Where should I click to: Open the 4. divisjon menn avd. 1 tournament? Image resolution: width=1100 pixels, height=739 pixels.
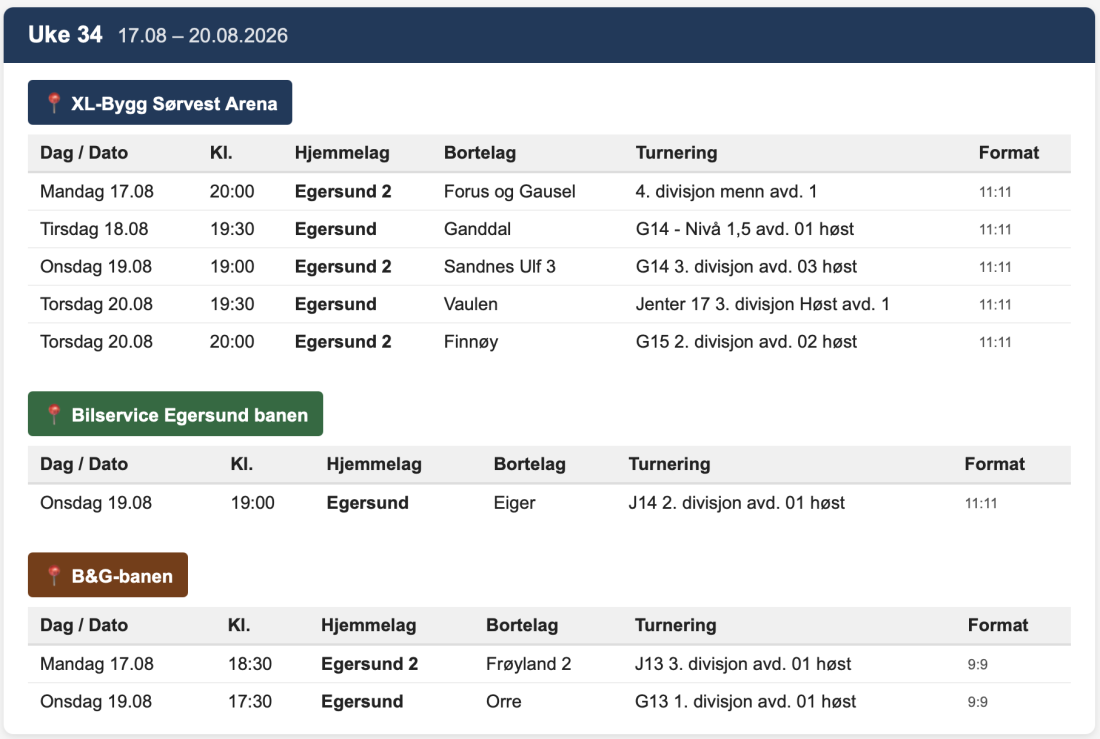point(726,192)
